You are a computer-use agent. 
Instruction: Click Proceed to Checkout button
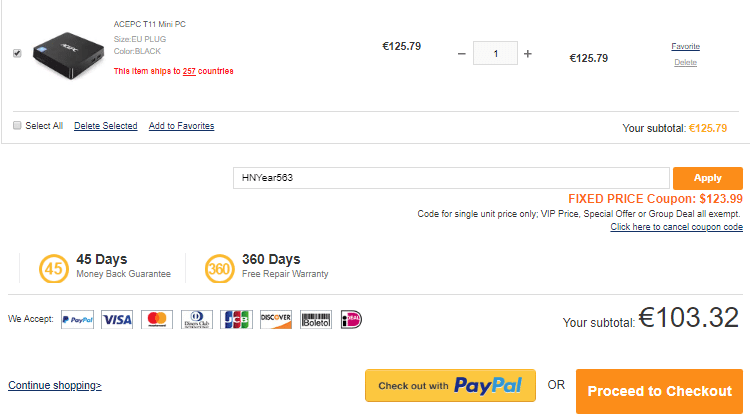pos(659,391)
